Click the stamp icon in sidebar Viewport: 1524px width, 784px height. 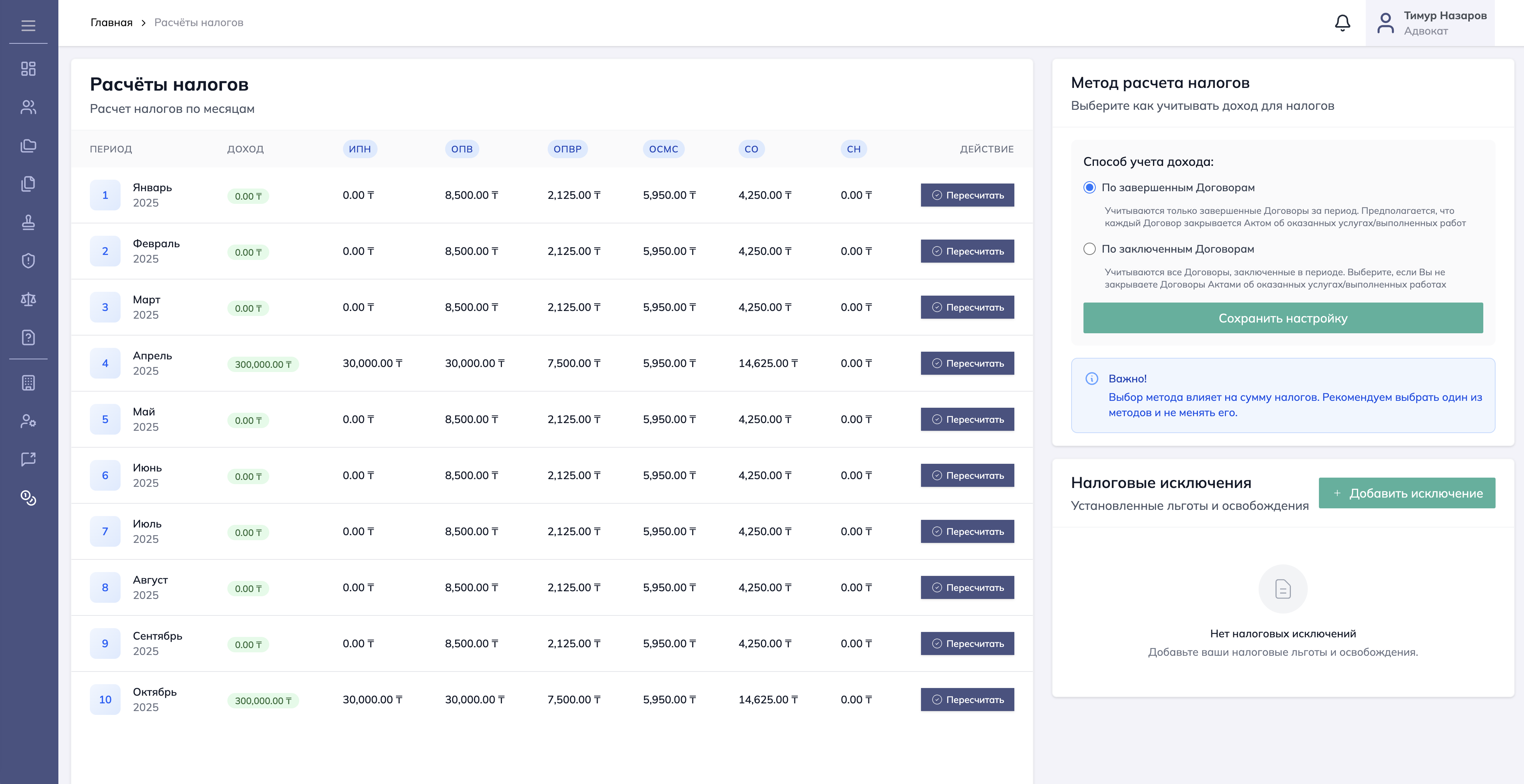28,222
